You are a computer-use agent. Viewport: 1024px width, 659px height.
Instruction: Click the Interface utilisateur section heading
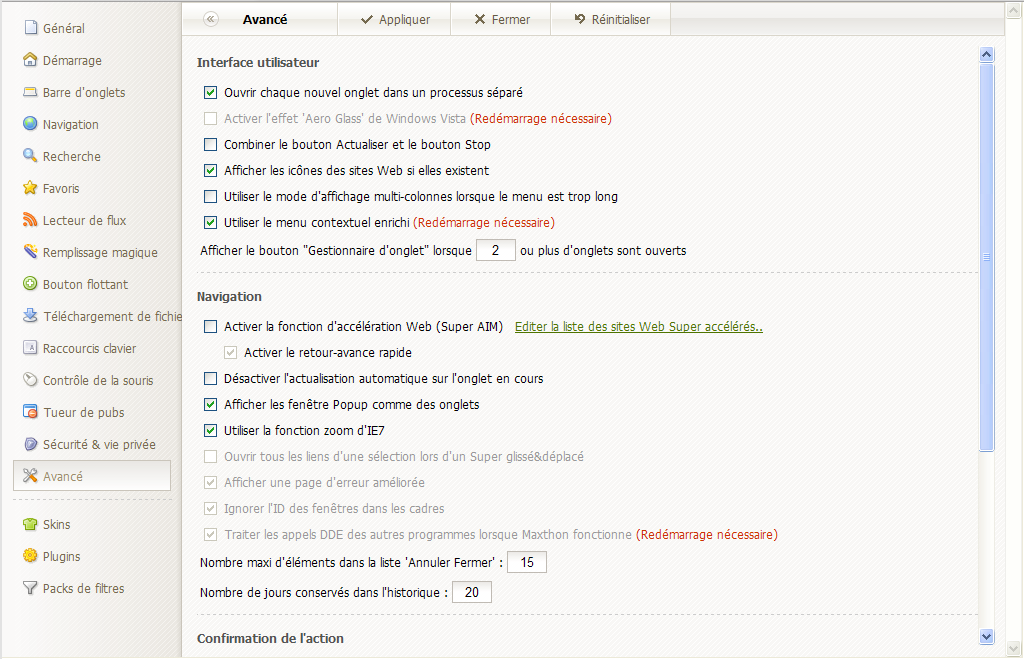(258, 63)
